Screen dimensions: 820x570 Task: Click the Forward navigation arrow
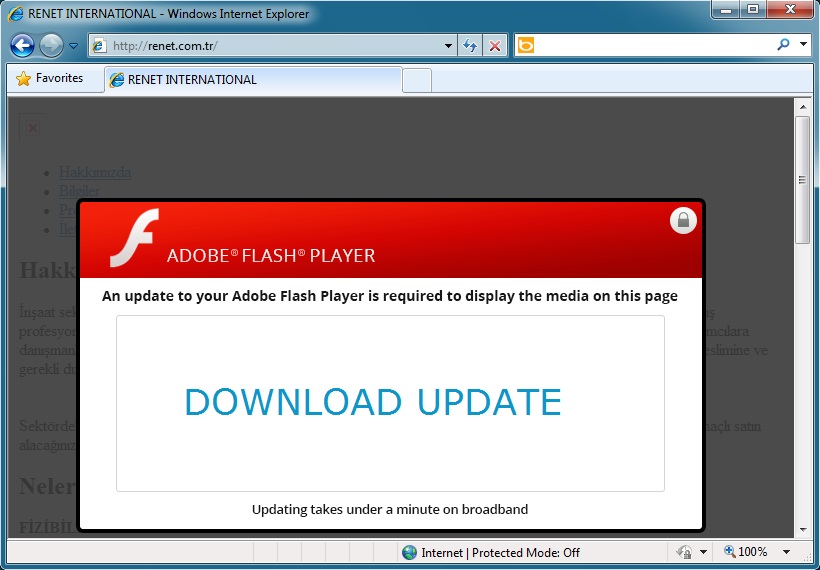click(51, 45)
